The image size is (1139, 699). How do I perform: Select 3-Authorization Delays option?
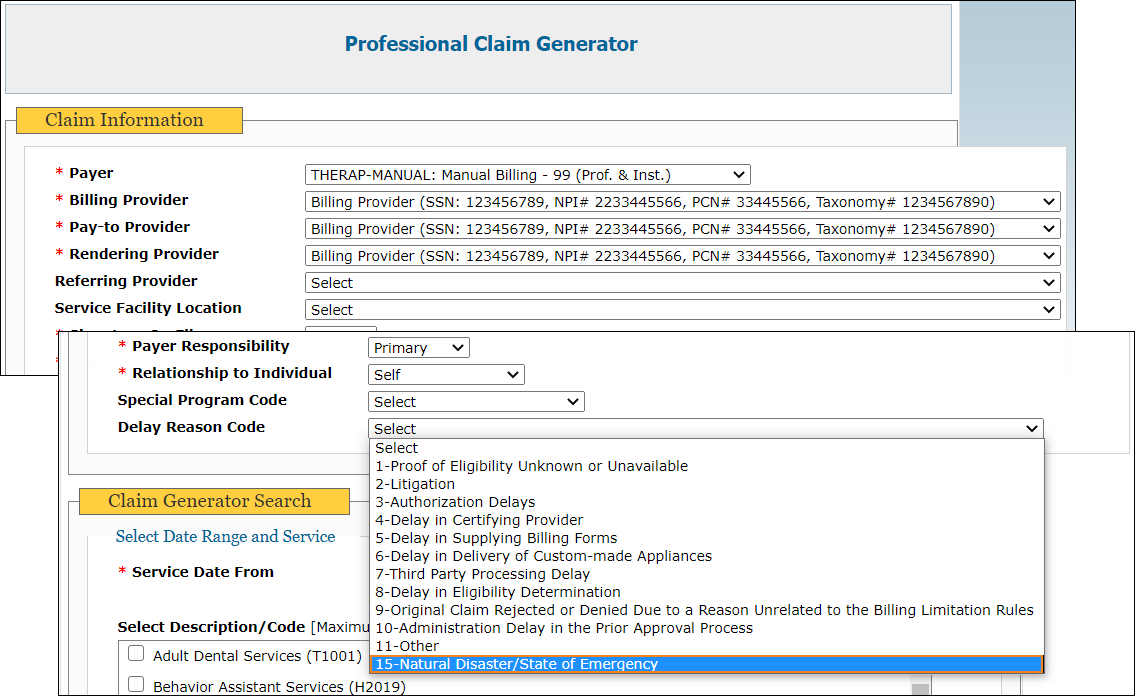[455, 502]
